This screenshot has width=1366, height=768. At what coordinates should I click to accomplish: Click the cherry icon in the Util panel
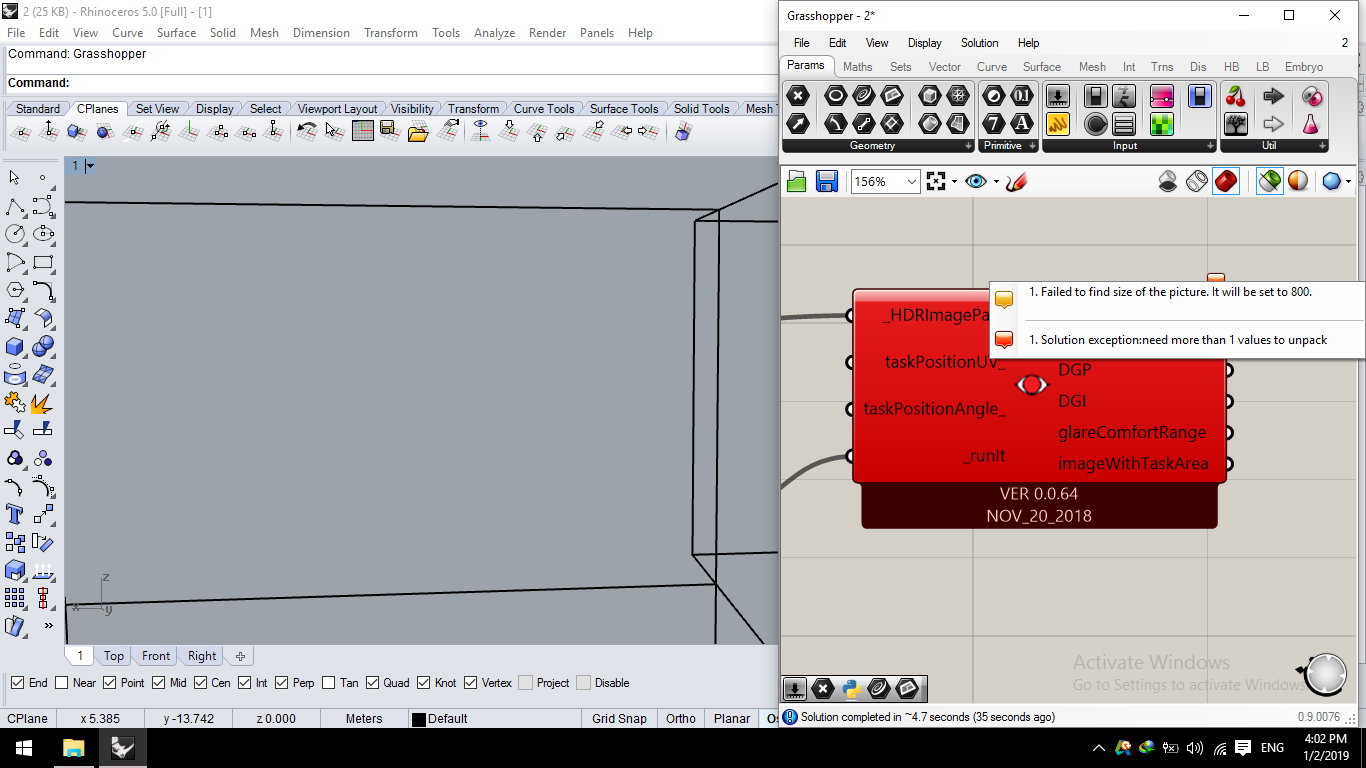1236,96
